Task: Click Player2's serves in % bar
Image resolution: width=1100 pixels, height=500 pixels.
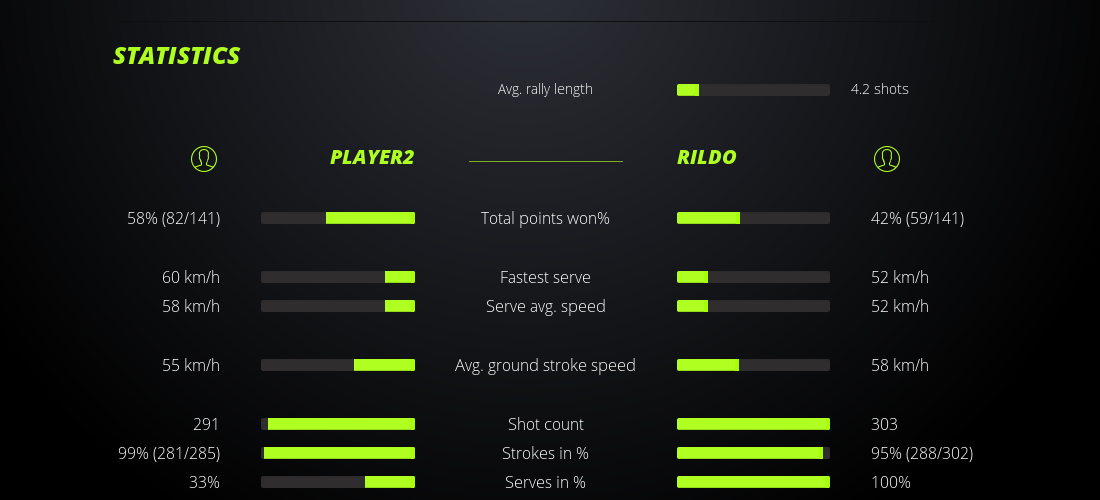Action: [x=338, y=482]
